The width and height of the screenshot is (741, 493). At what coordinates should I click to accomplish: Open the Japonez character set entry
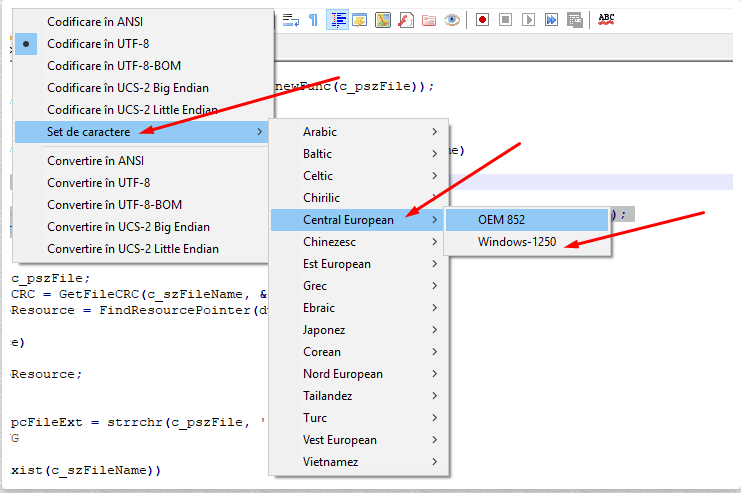359,330
